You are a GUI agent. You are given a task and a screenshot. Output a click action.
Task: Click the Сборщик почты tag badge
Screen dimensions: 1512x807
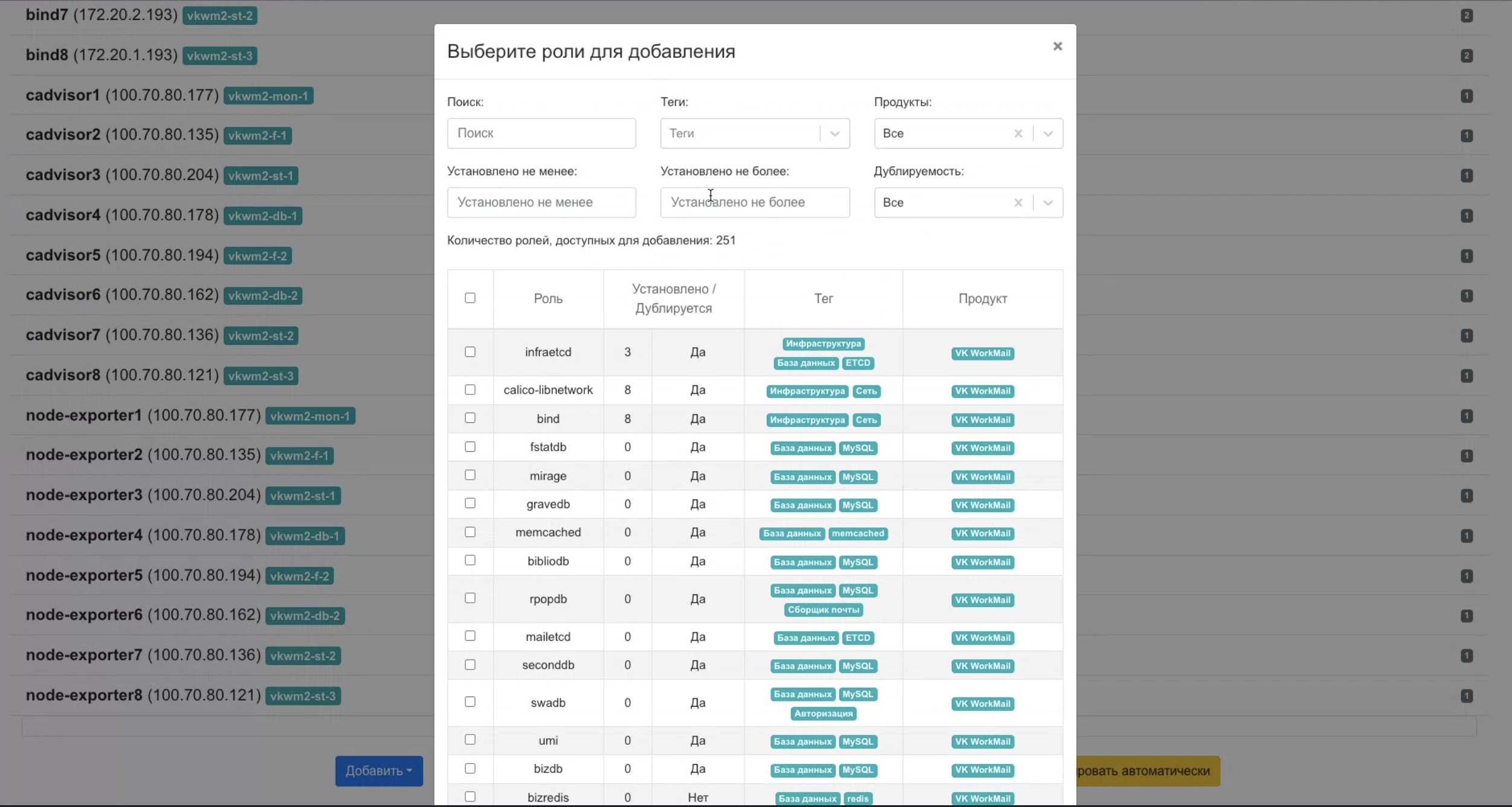point(823,609)
